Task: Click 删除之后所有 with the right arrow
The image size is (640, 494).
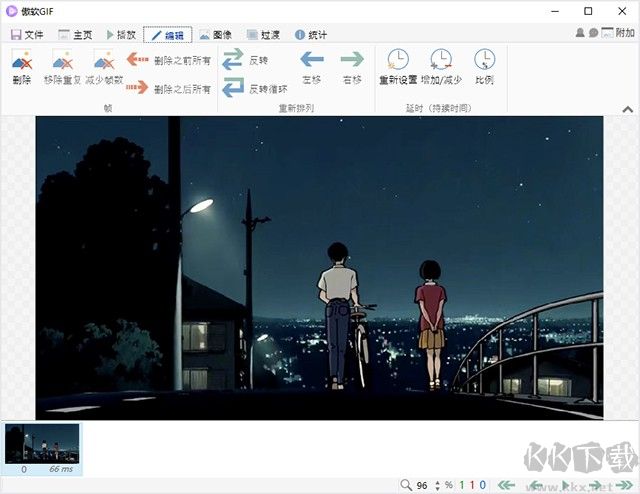Action: click(169, 88)
